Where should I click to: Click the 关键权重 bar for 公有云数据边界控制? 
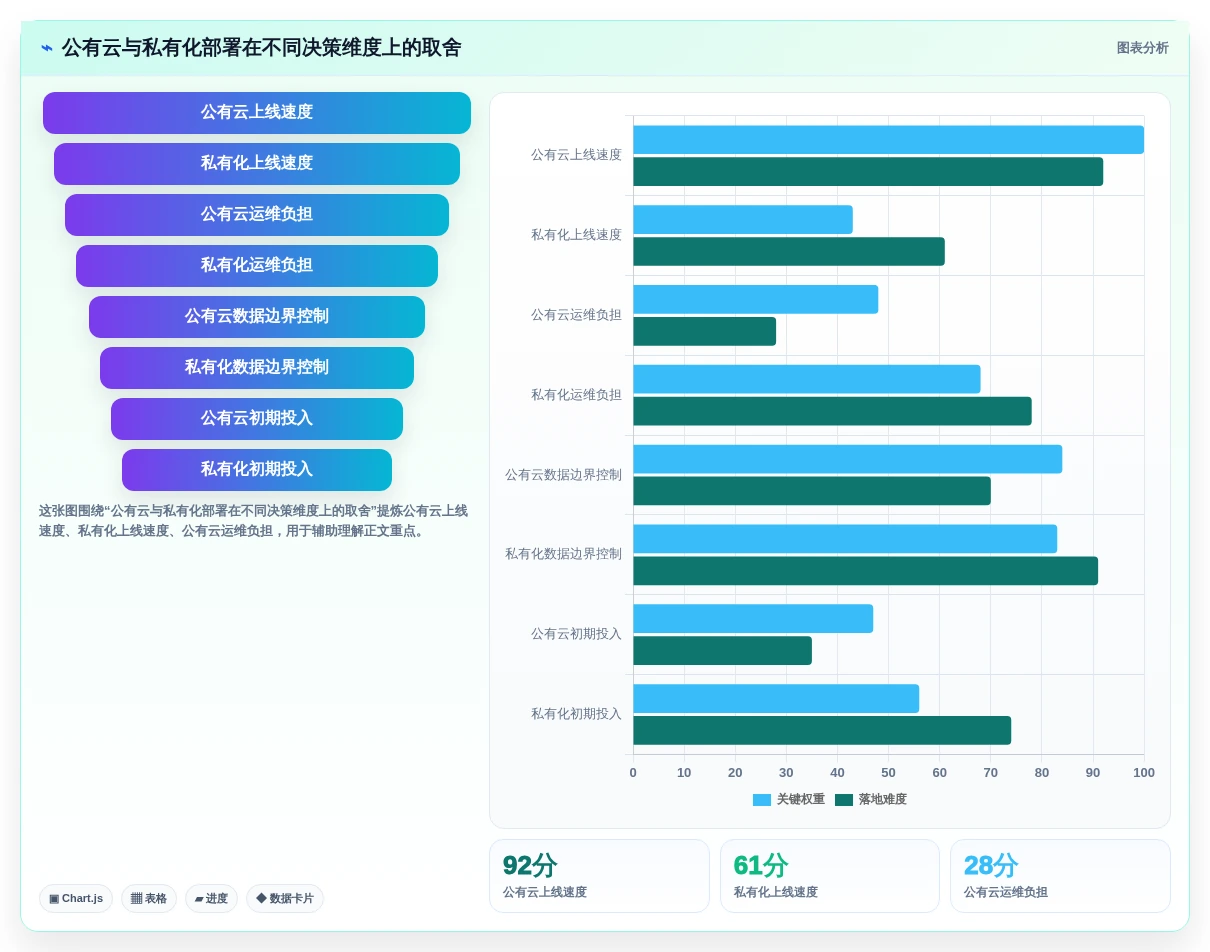click(848, 459)
